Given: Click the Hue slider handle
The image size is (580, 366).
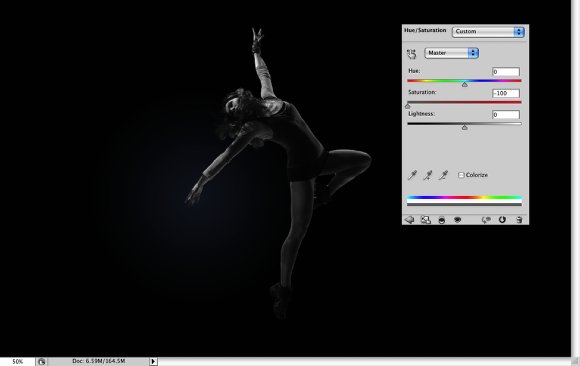Looking at the screenshot, I should [465, 85].
